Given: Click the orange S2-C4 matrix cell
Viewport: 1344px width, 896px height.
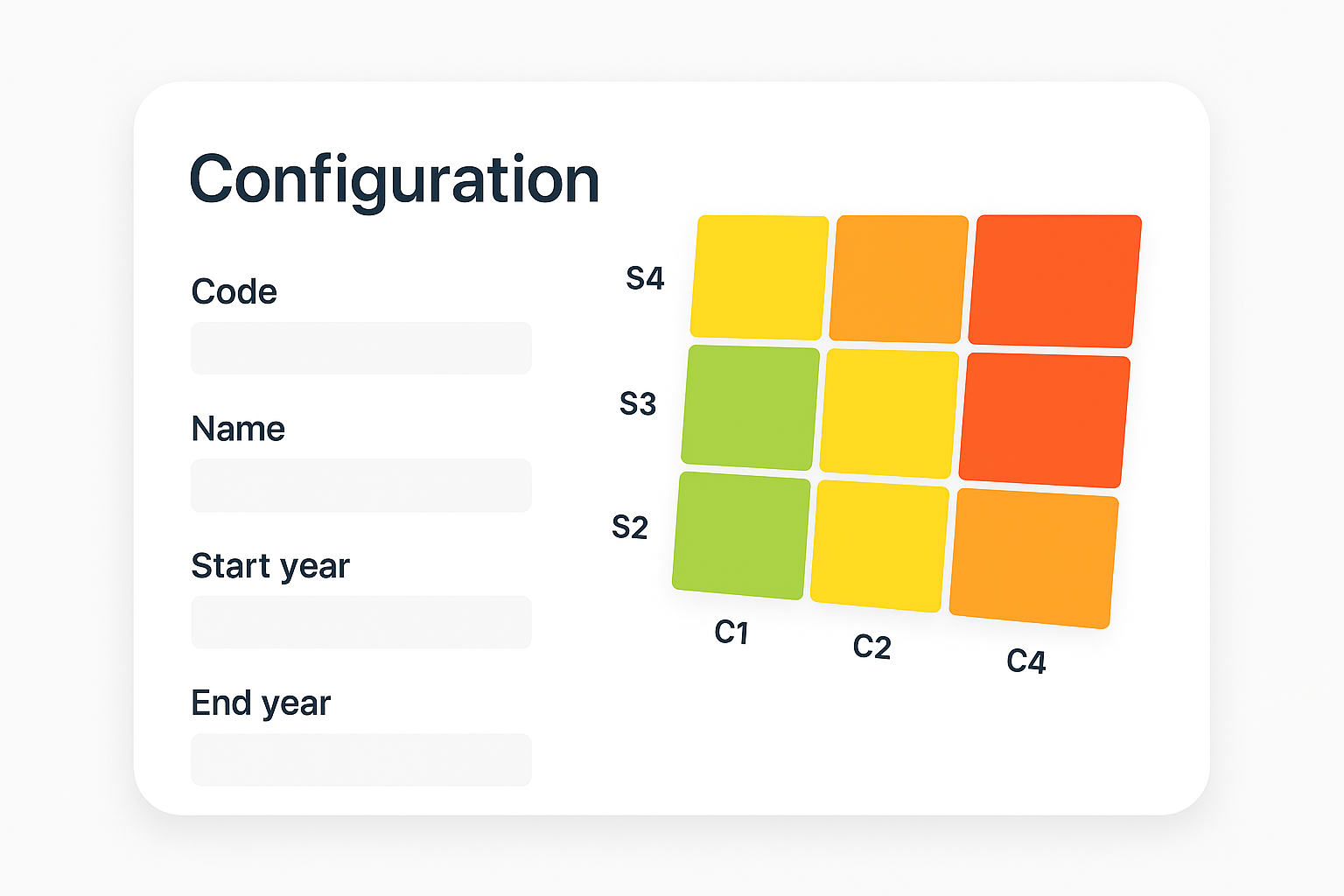Looking at the screenshot, I should click(x=1033, y=558).
